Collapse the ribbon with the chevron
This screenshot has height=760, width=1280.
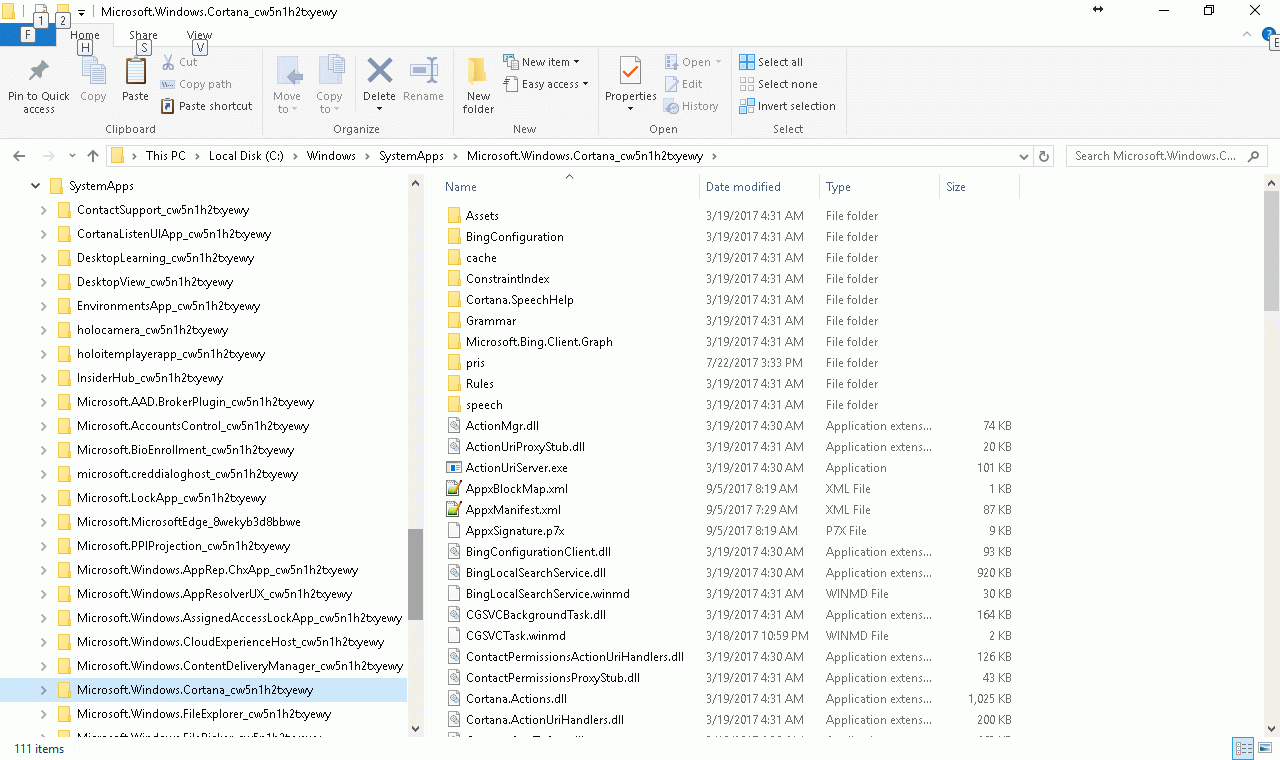point(1247,34)
